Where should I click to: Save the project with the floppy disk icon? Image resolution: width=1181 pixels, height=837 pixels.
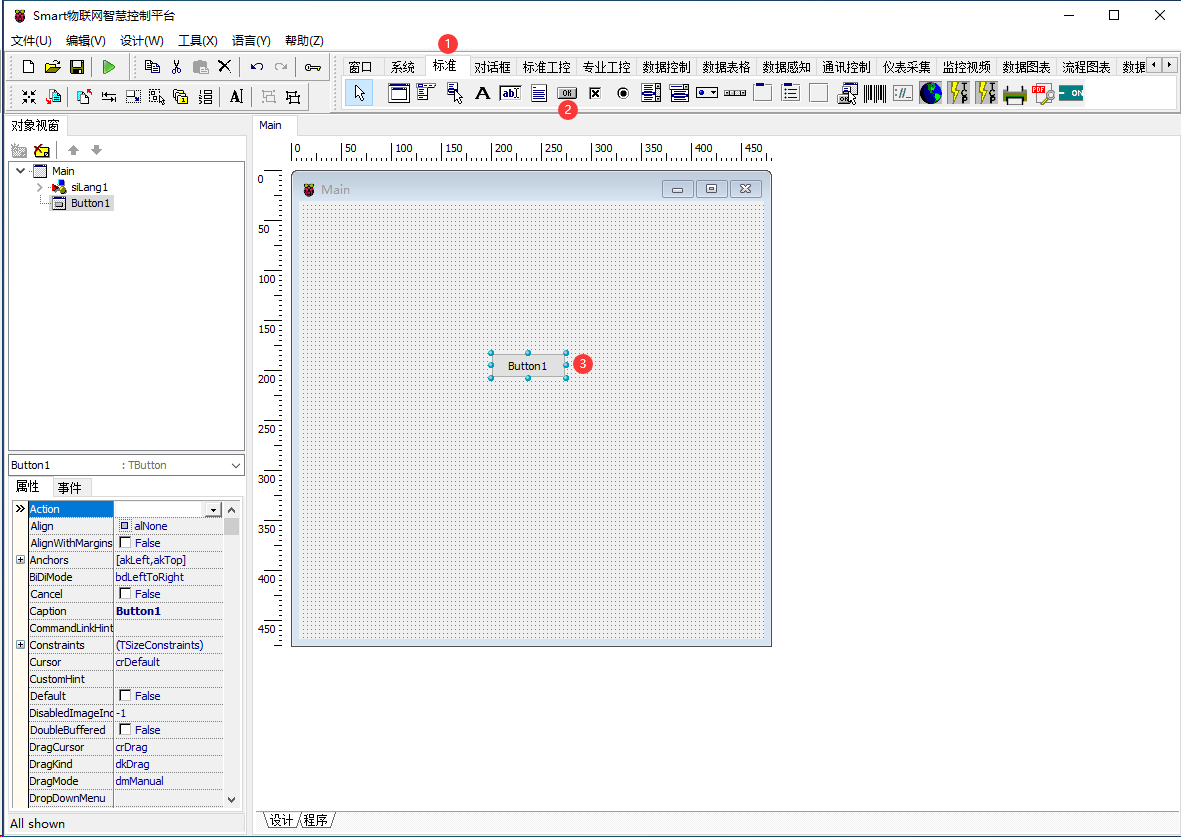pyautogui.click(x=77, y=67)
